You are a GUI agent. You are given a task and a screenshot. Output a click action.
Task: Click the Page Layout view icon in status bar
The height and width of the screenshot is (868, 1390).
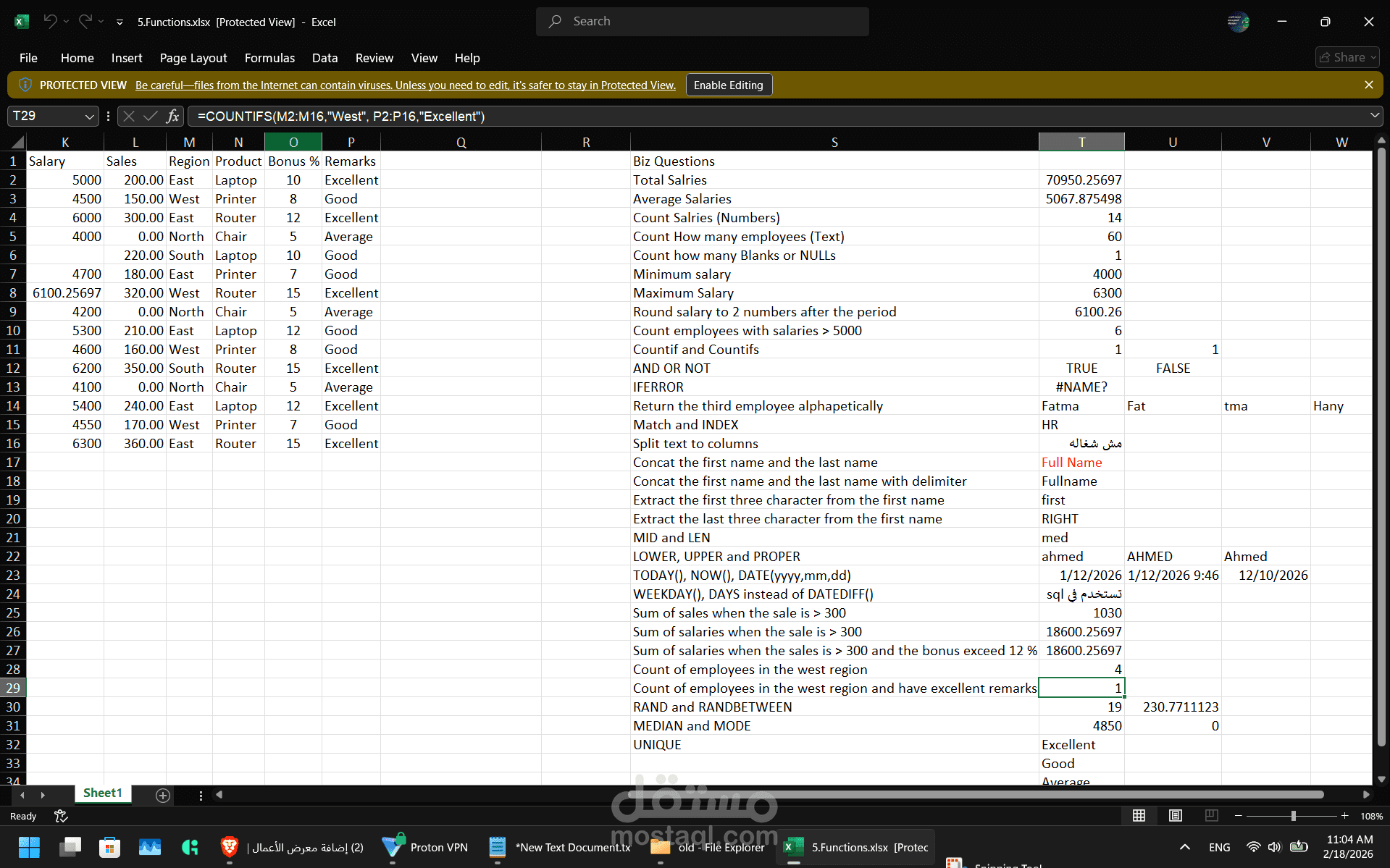pyautogui.click(x=1174, y=816)
